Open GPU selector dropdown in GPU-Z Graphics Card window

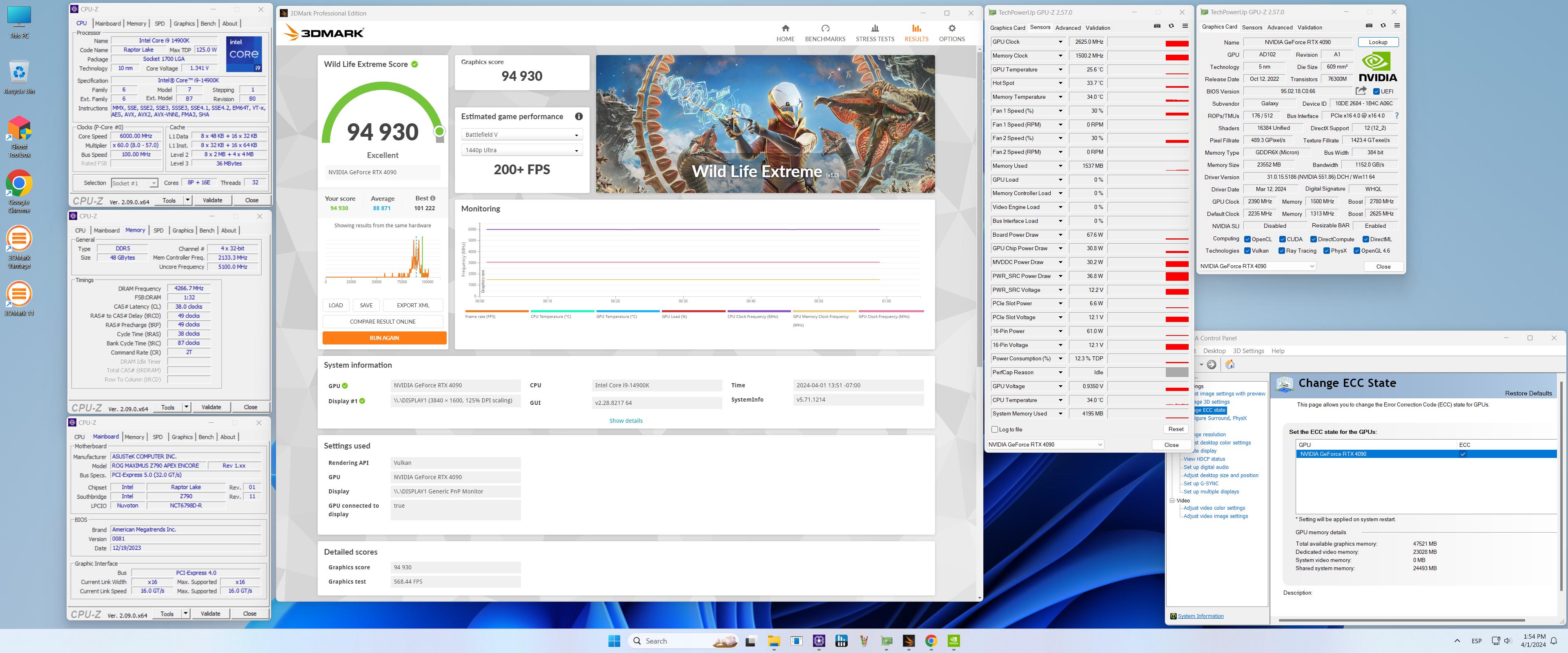coord(1257,267)
